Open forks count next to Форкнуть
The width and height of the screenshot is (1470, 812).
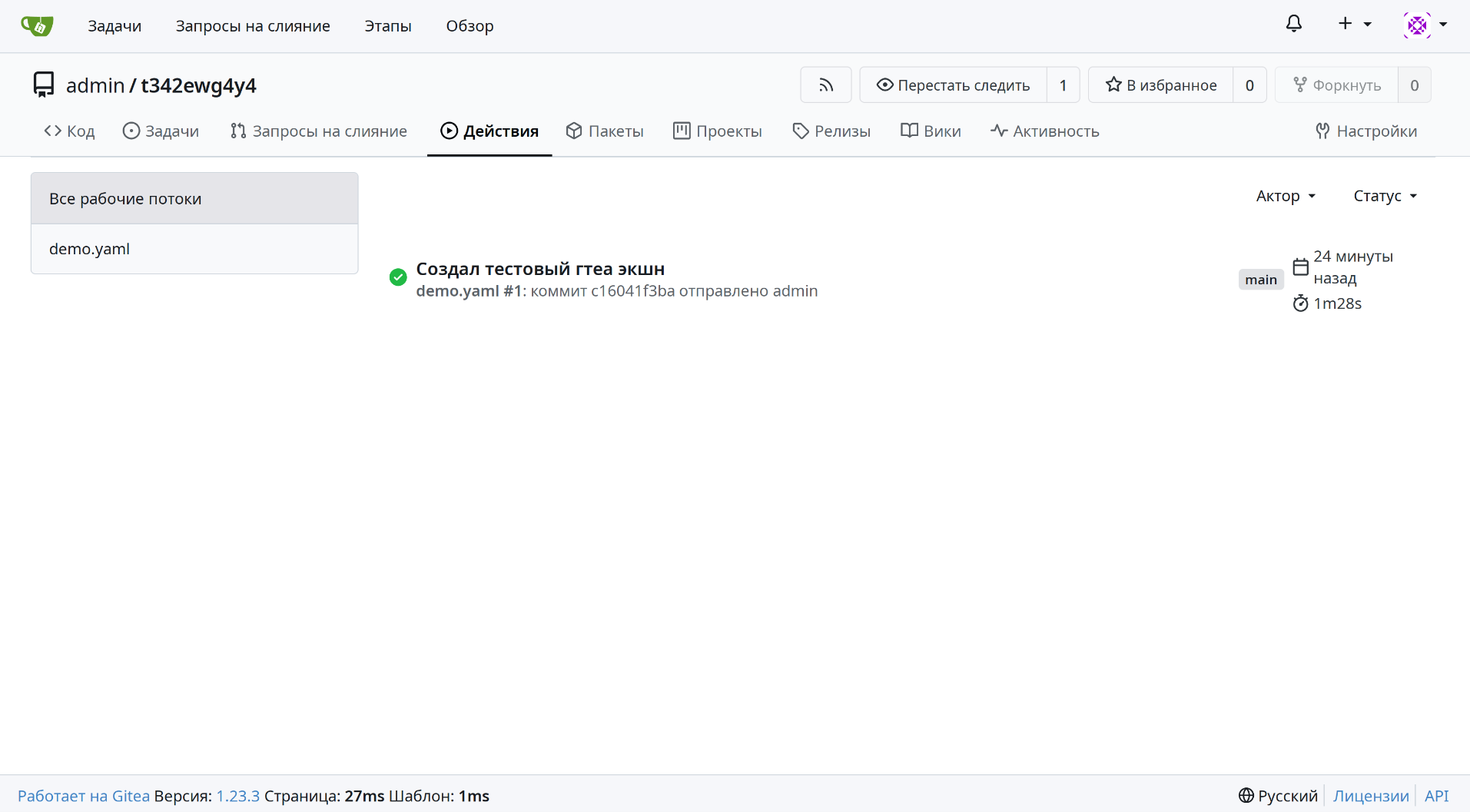pyautogui.click(x=1415, y=85)
